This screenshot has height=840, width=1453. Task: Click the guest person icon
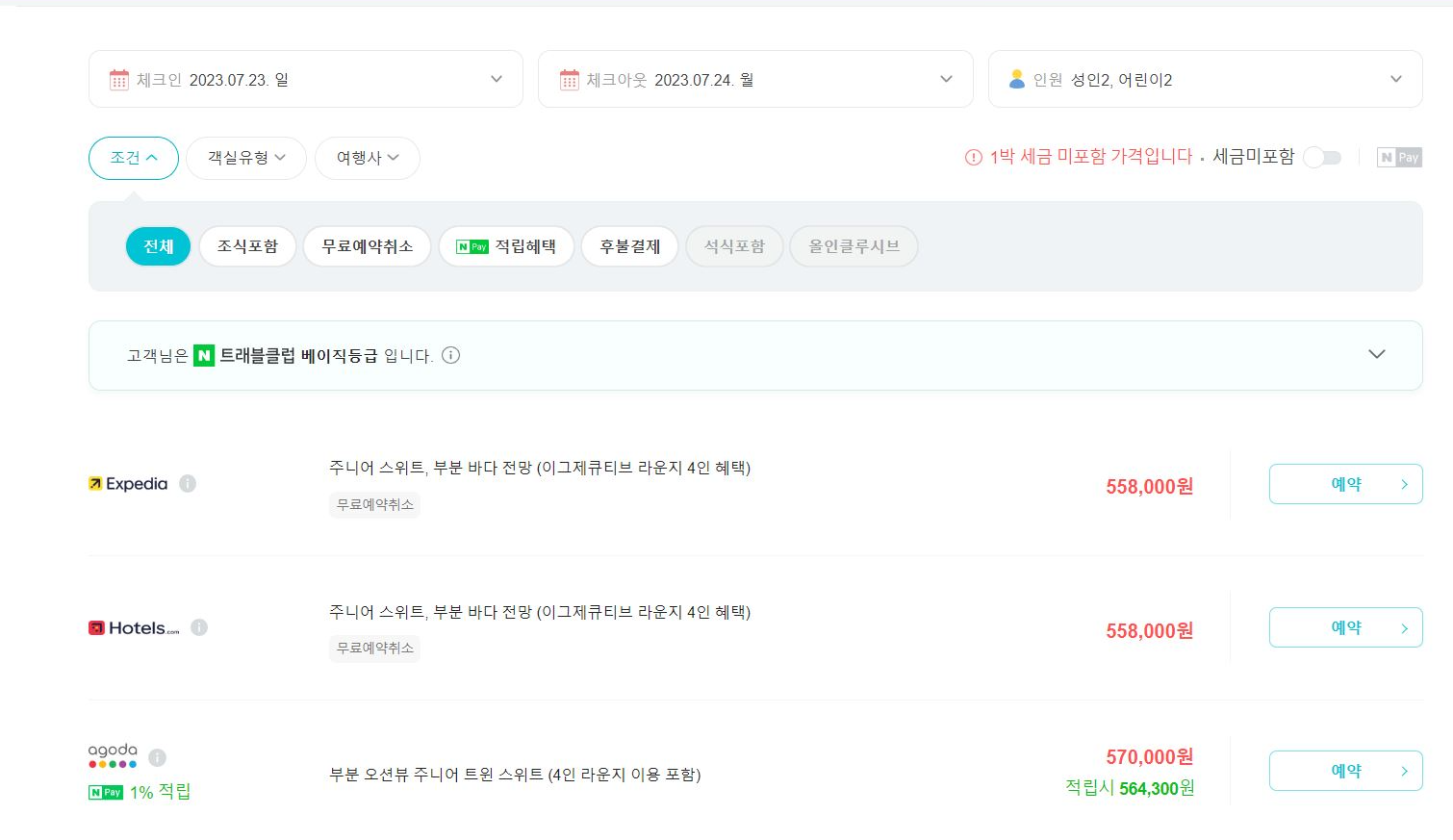pyautogui.click(x=1017, y=79)
